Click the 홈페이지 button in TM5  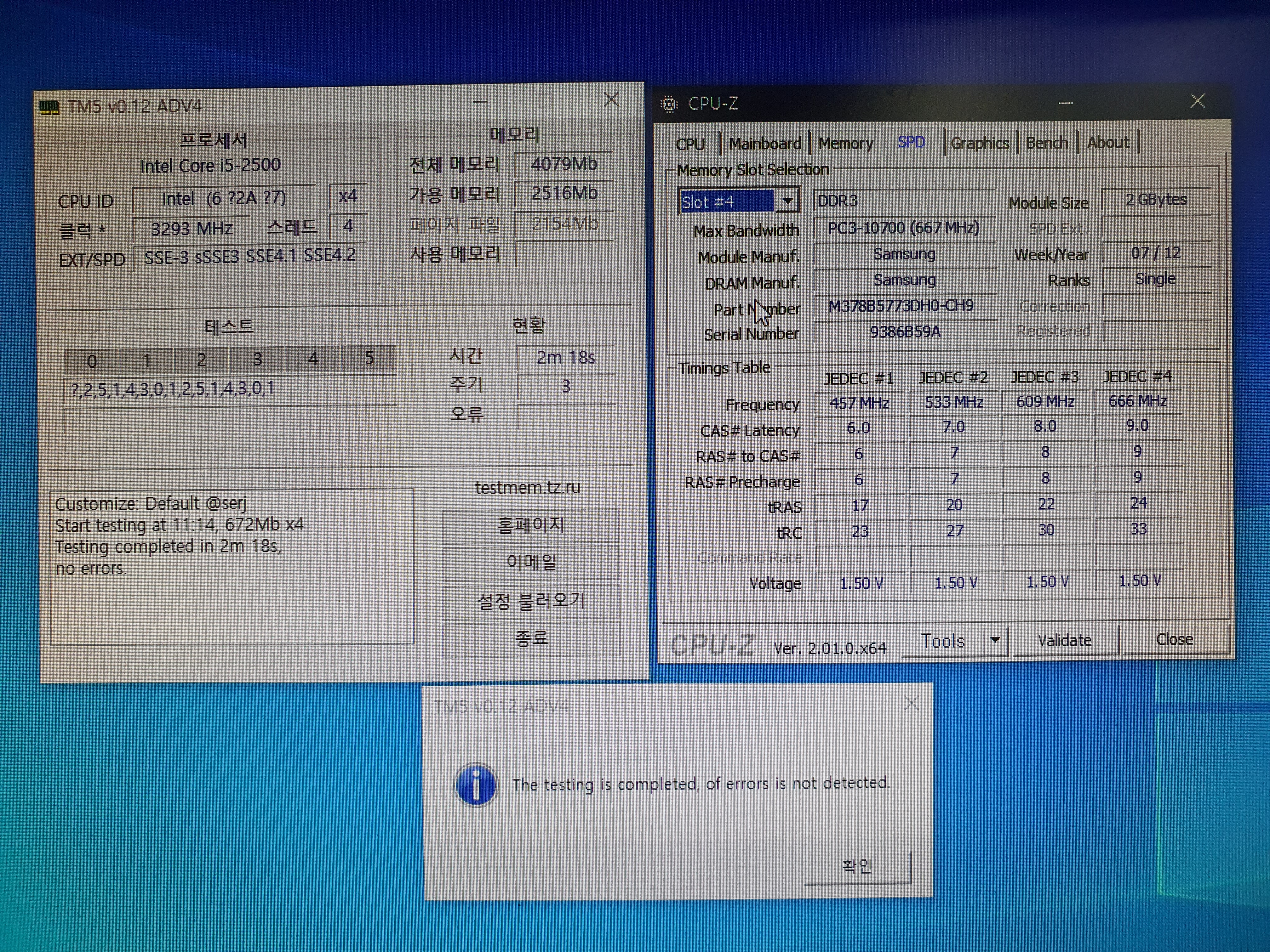click(x=530, y=525)
